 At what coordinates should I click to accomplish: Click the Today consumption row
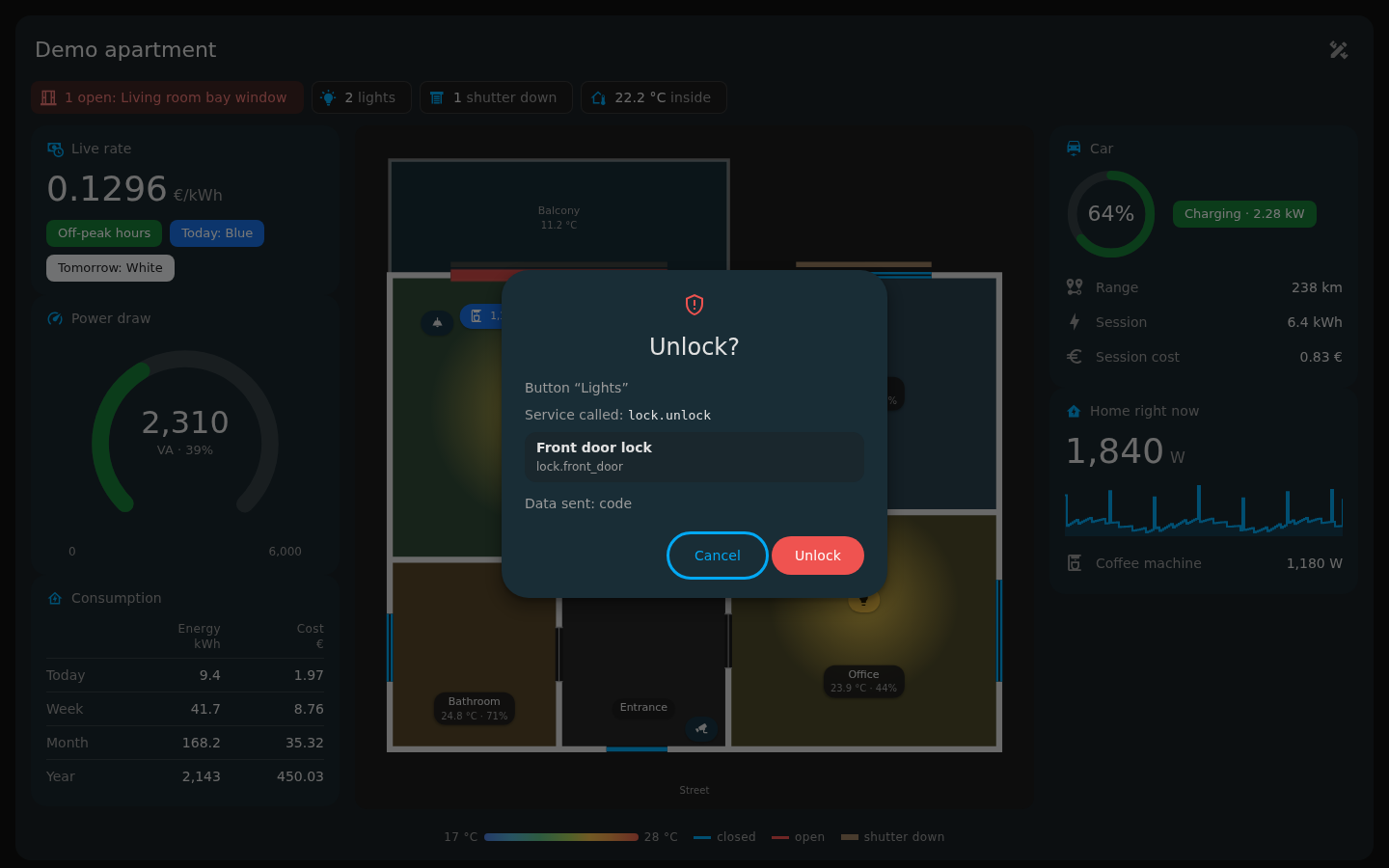185,675
